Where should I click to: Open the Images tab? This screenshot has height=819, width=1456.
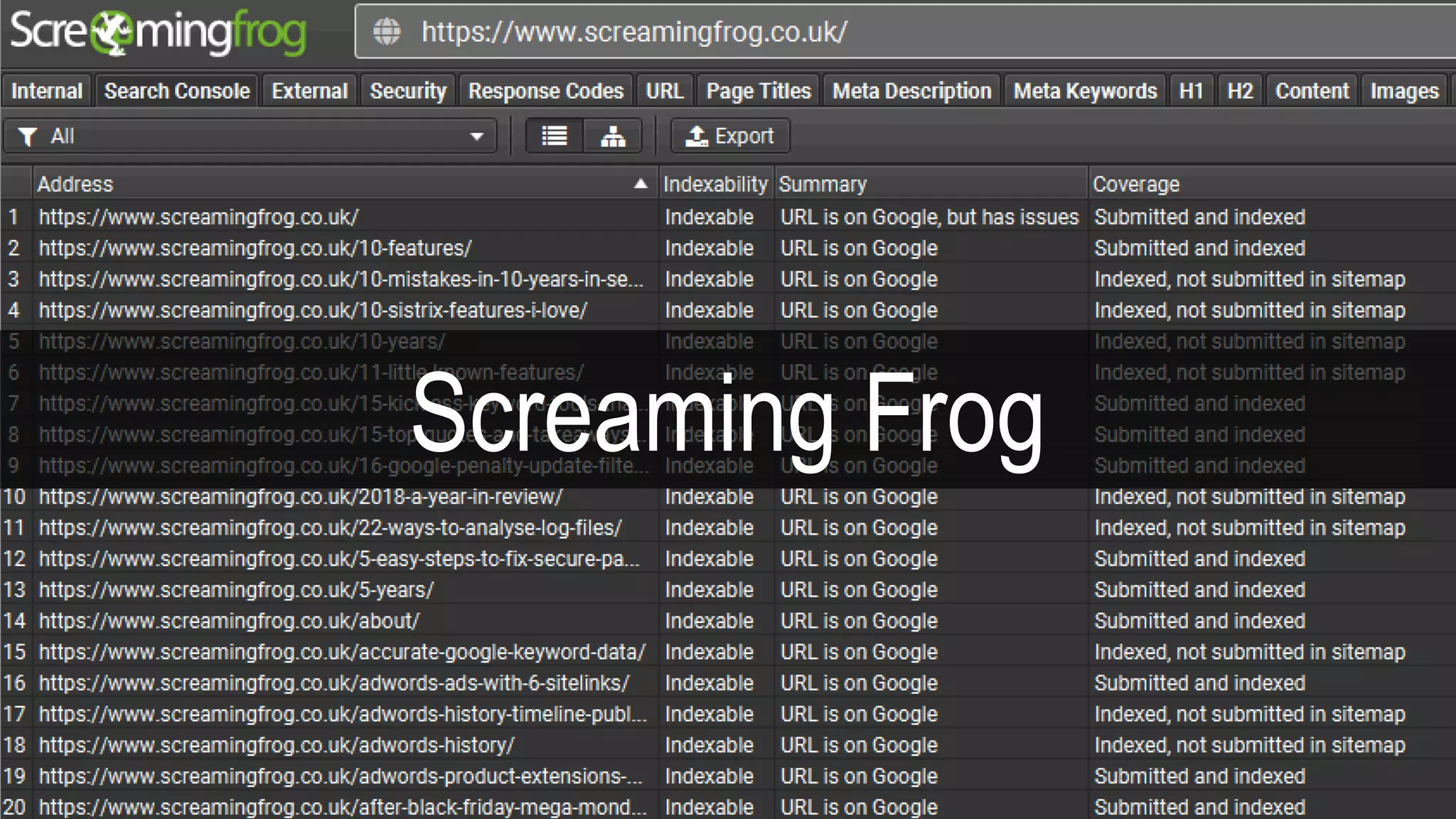1405,91
